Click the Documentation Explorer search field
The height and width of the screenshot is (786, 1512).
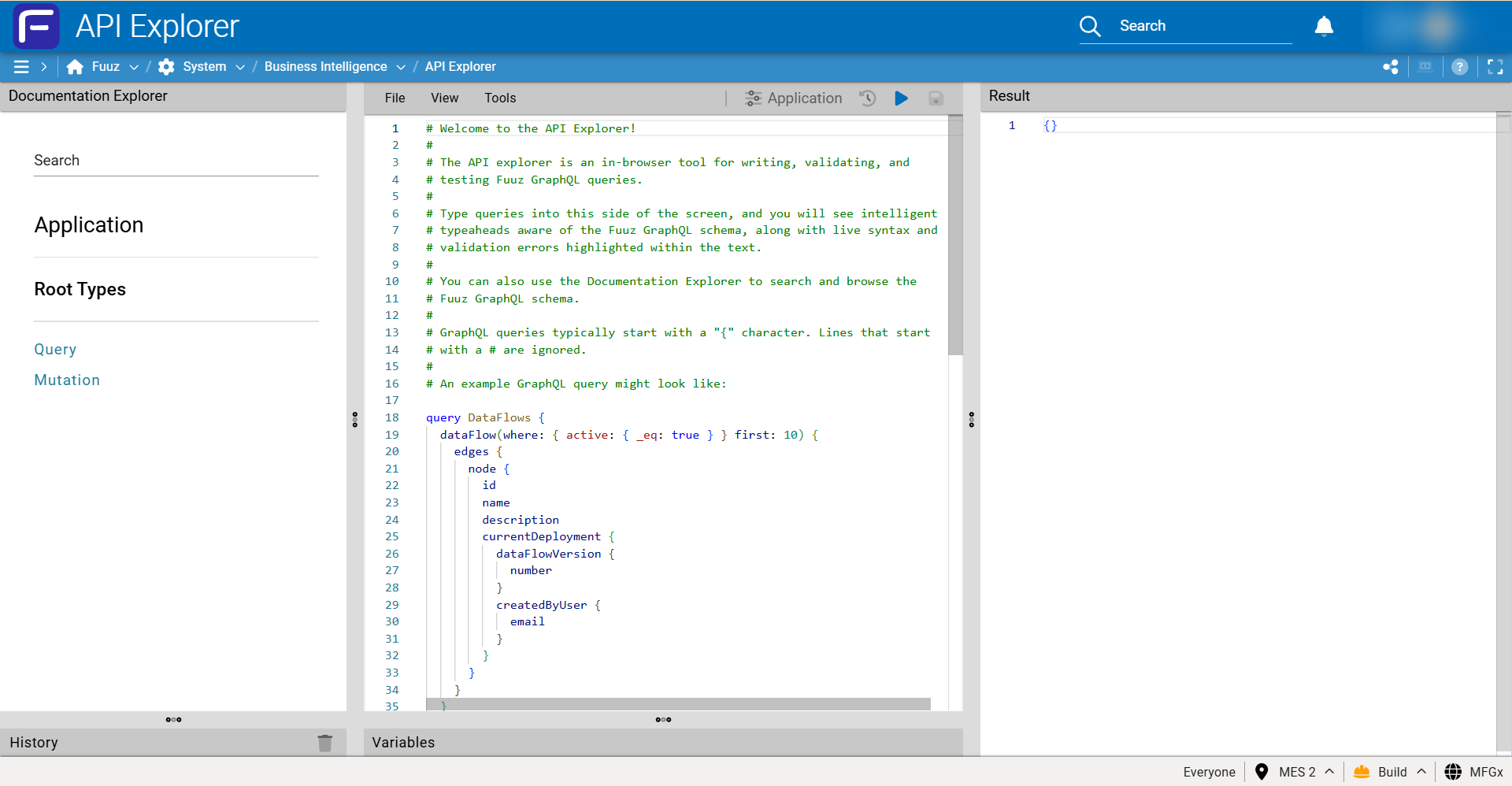pos(176,161)
